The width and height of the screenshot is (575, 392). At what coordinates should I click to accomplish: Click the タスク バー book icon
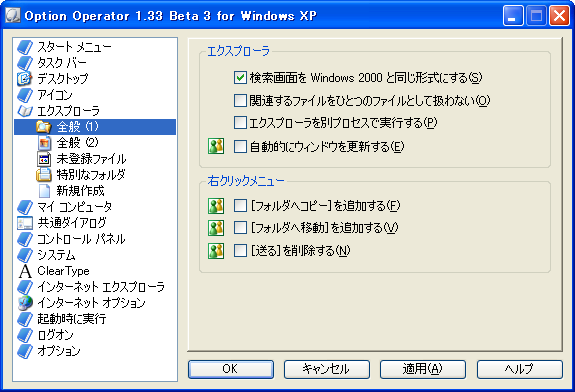[x=25, y=63]
